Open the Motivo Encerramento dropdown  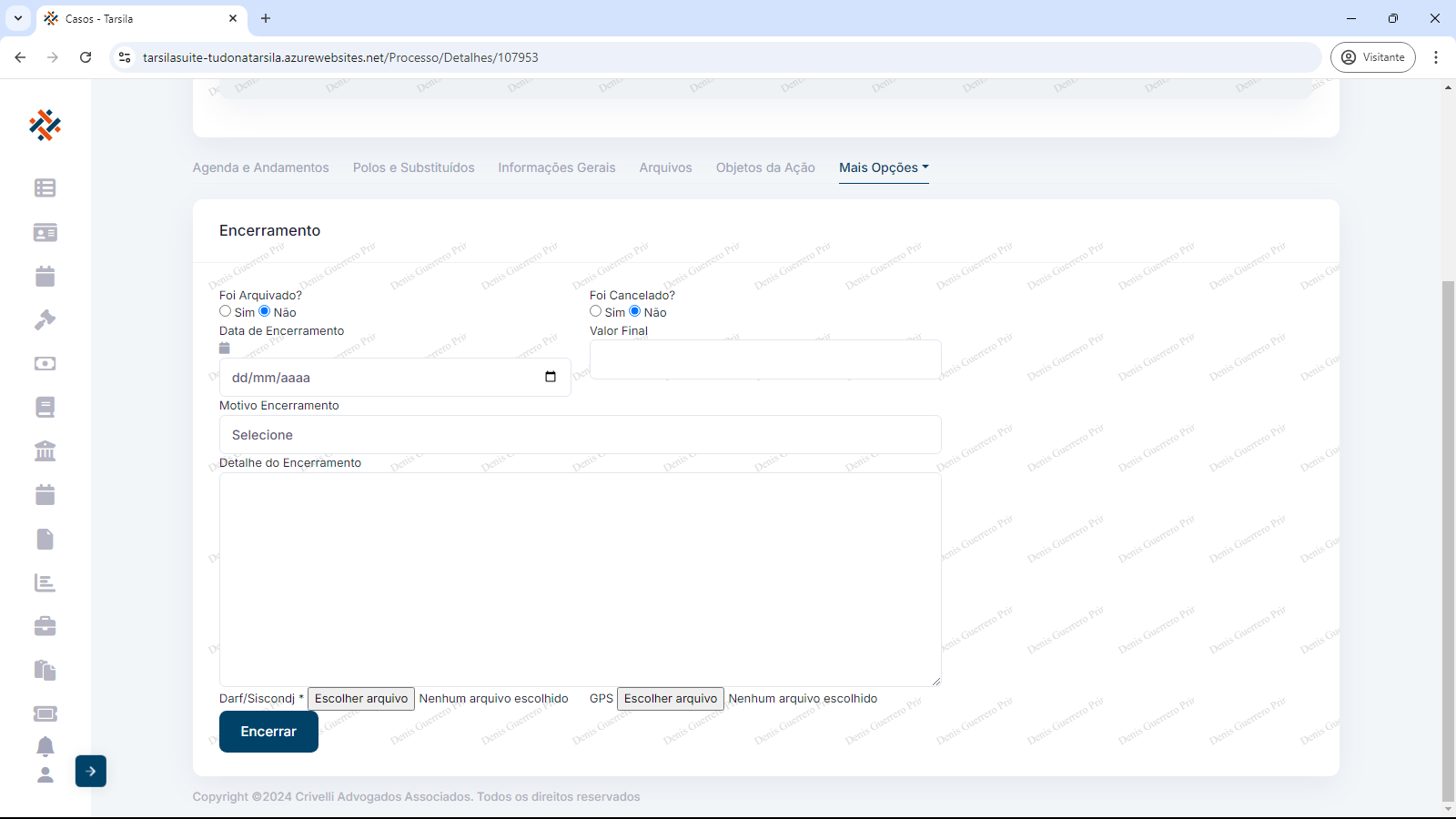coord(580,435)
